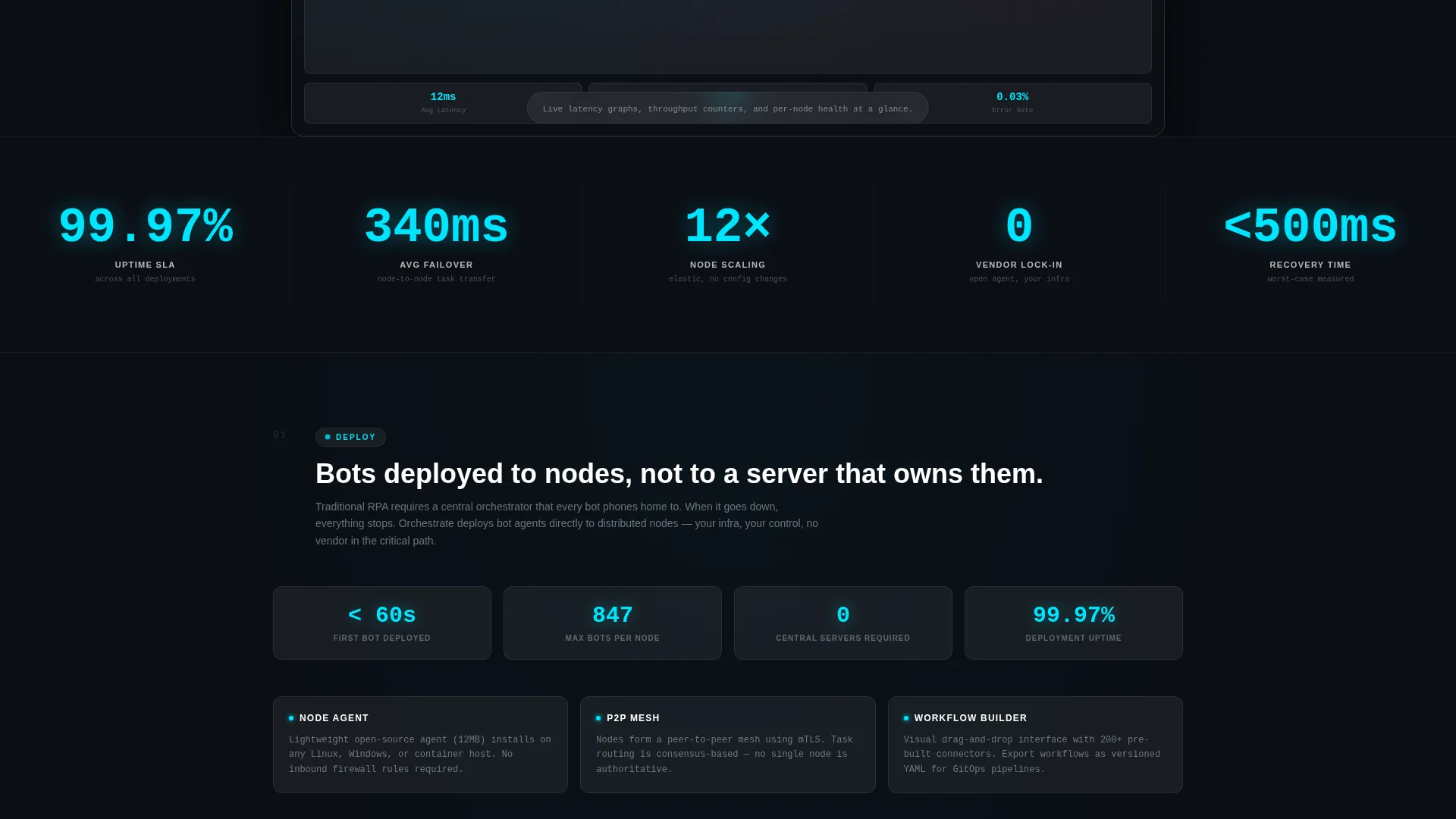Click the FIRST BOT DEPLOYED label
Viewport: 1456px width, 819px height.
382,638
